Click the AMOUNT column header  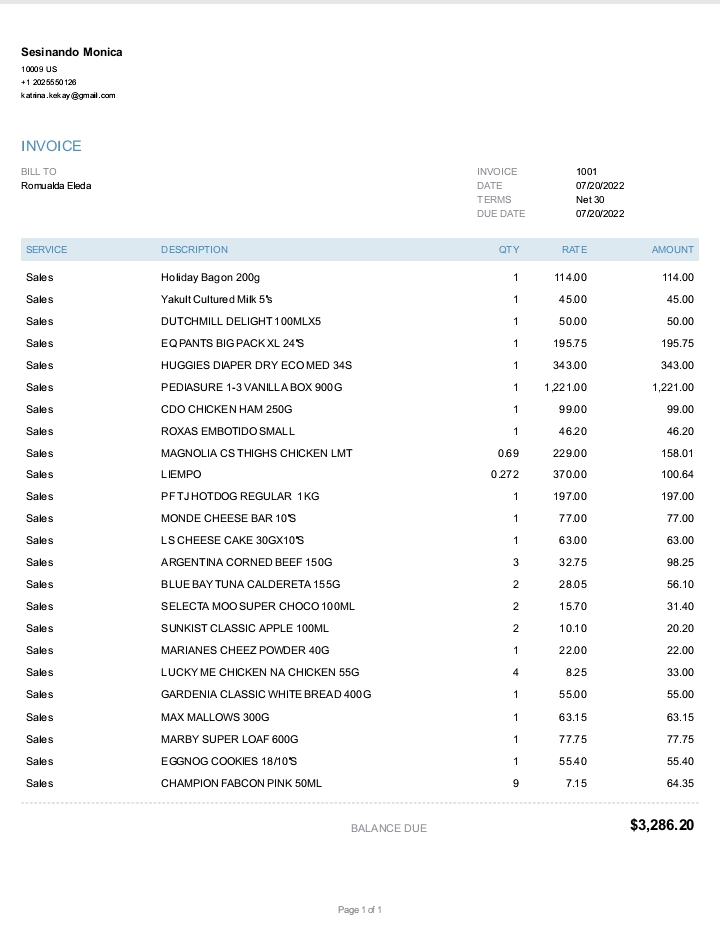coord(672,250)
